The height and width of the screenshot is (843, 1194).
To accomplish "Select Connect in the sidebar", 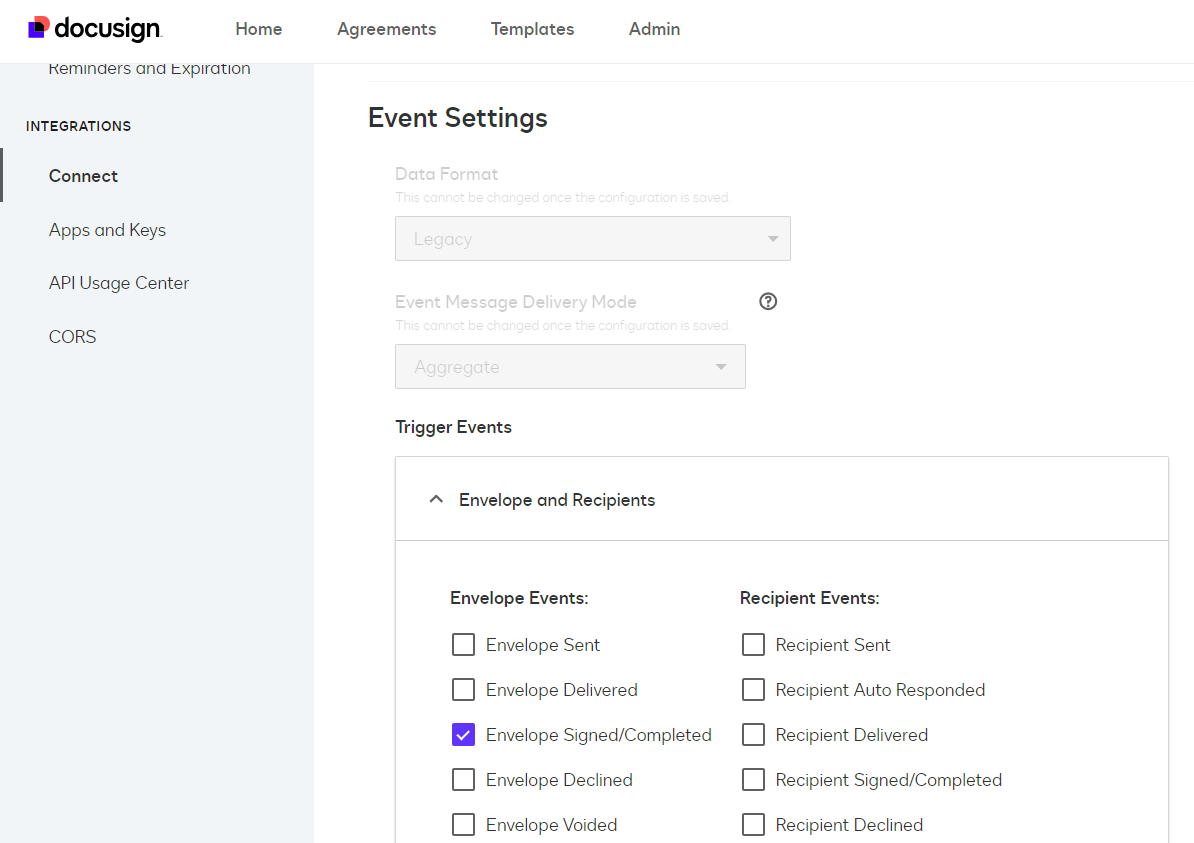I will (x=83, y=176).
